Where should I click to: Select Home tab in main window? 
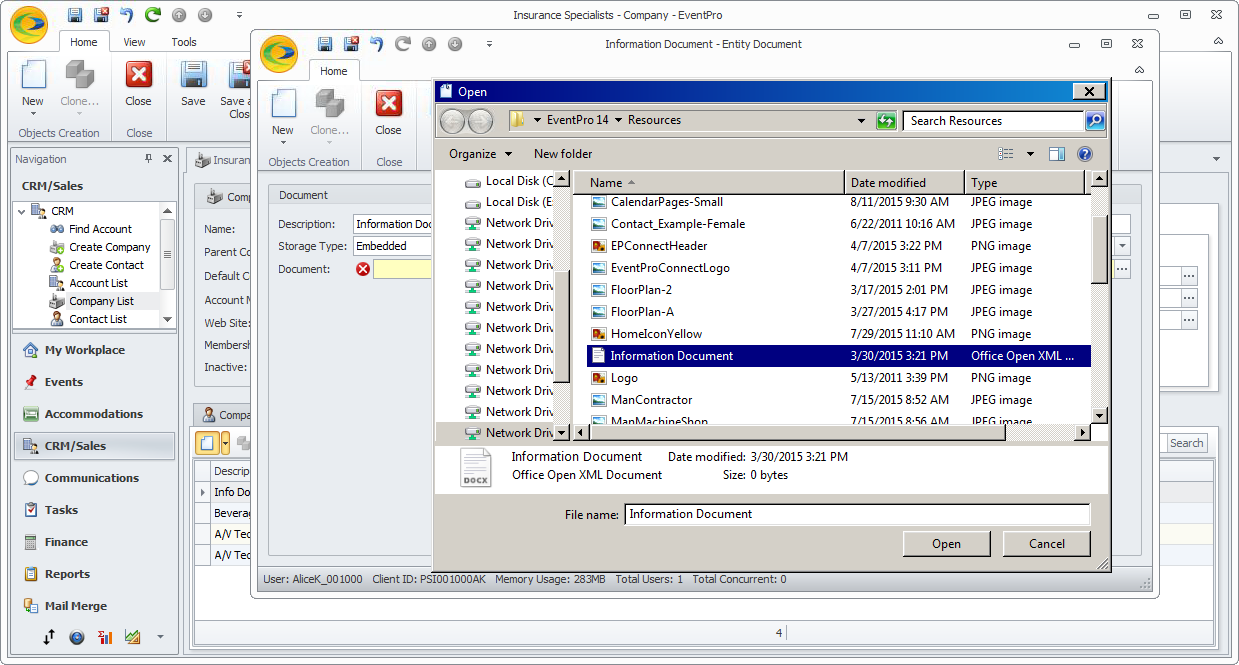click(84, 42)
